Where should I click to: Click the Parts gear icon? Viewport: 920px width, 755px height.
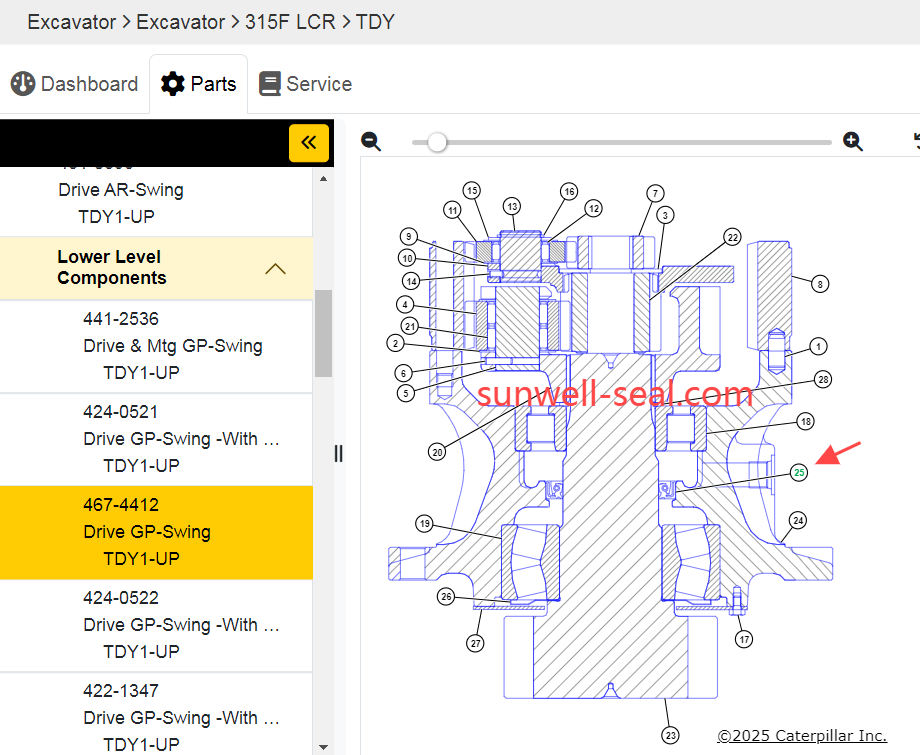pyautogui.click(x=173, y=84)
